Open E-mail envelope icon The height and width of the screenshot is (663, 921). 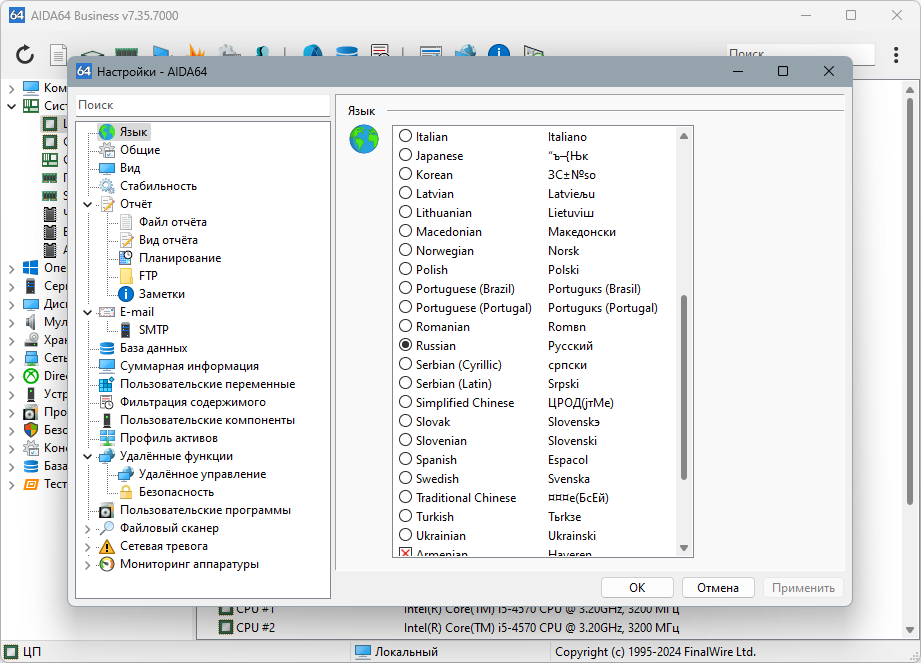pyautogui.click(x=107, y=312)
